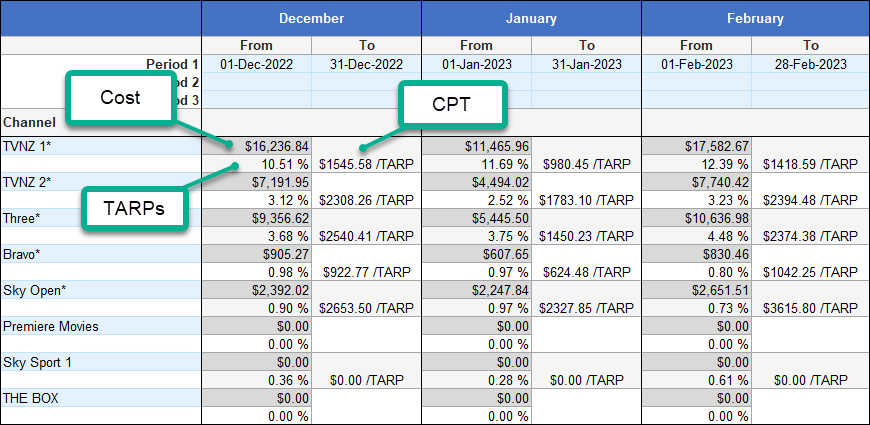Viewport: 870px width, 425px height.
Task: Click Sky Open December TARPs 0.90 %
Action: point(256,307)
